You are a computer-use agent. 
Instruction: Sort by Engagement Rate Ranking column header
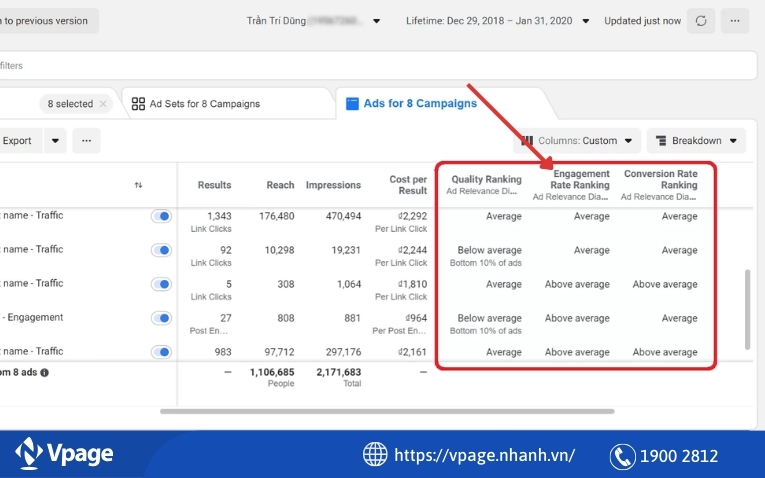581,179
